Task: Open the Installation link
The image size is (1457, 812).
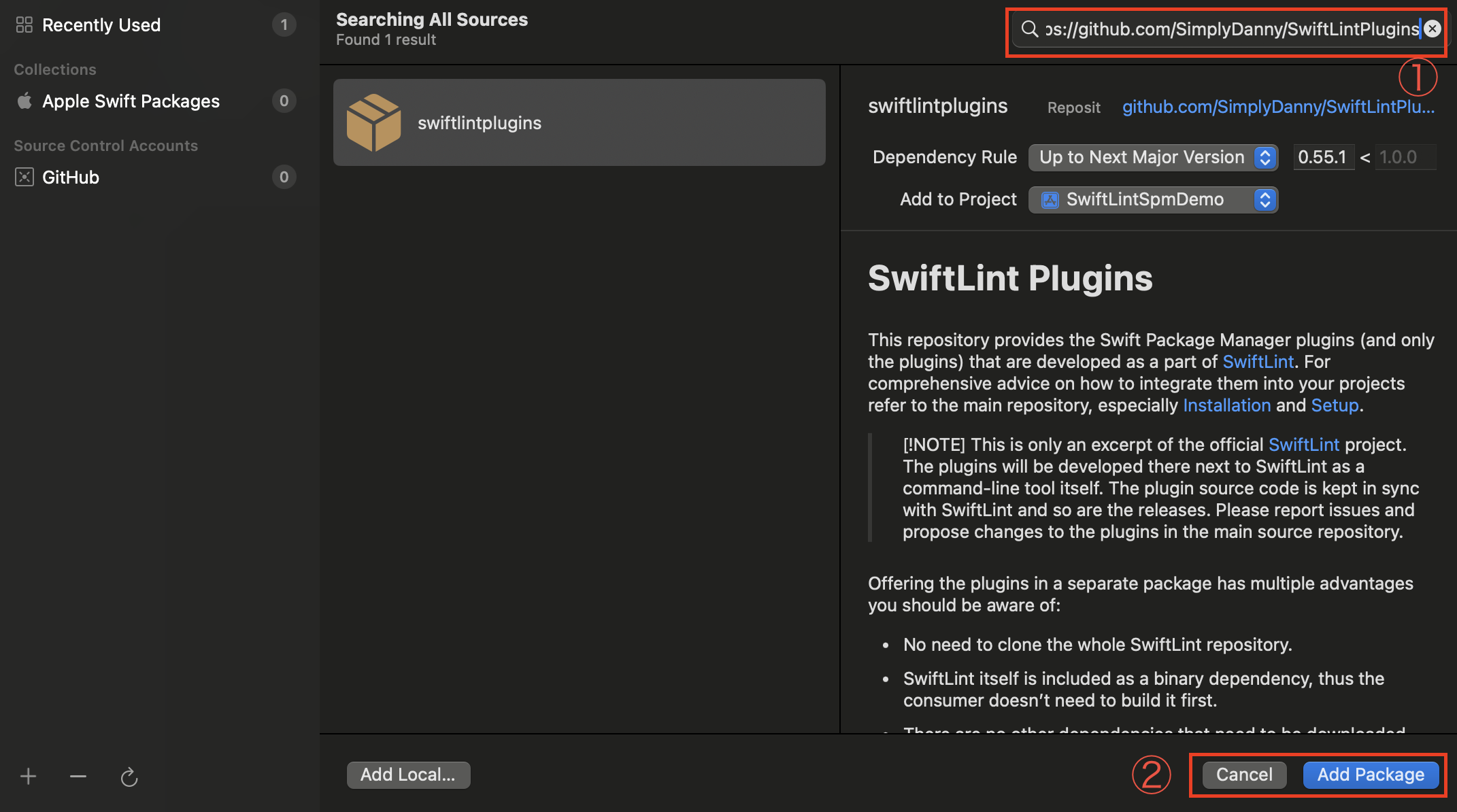Action: click(x=1226, y=405)
